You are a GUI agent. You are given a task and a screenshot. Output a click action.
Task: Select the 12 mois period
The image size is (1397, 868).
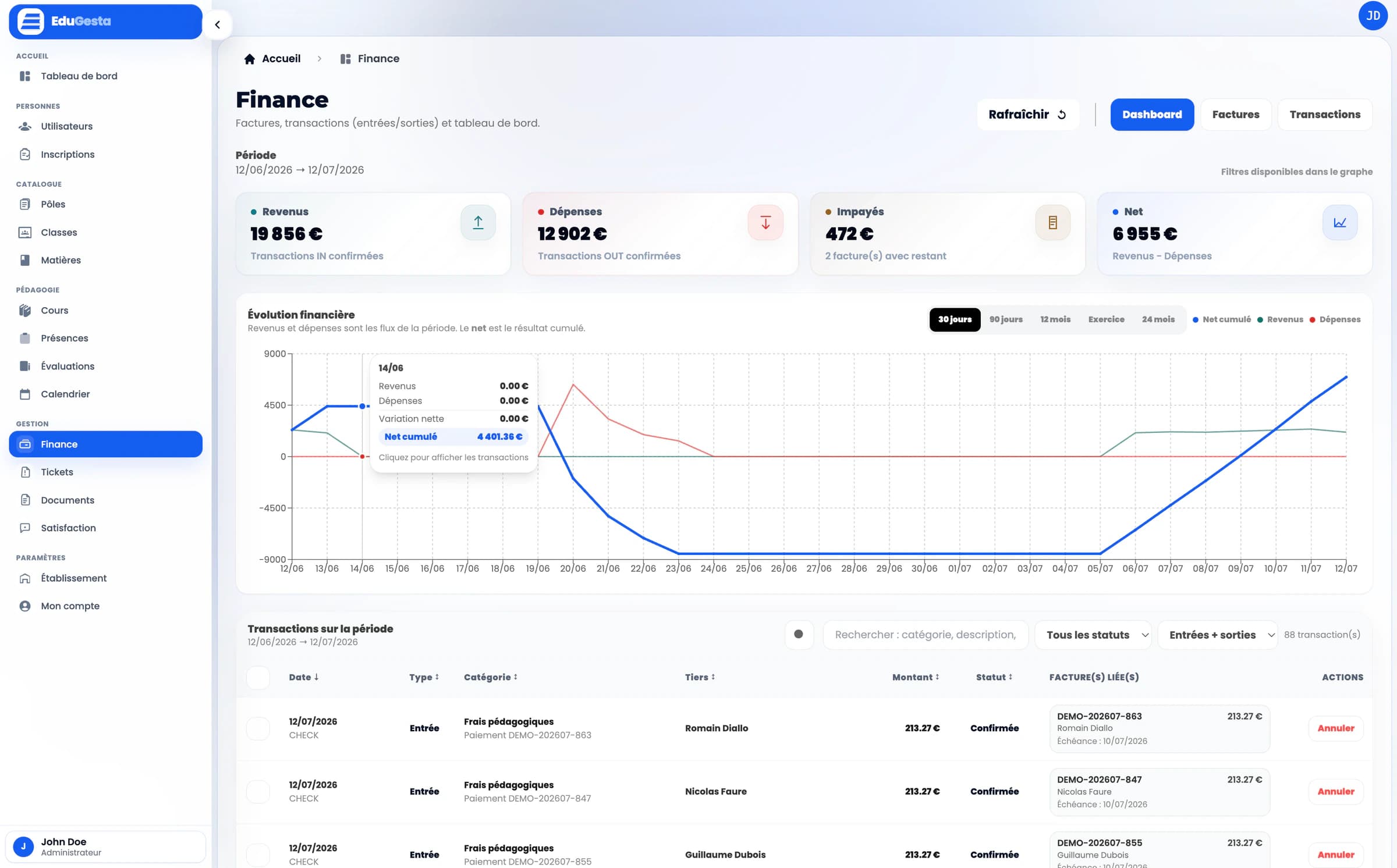pyautogui.click(x=1055, y=319)
